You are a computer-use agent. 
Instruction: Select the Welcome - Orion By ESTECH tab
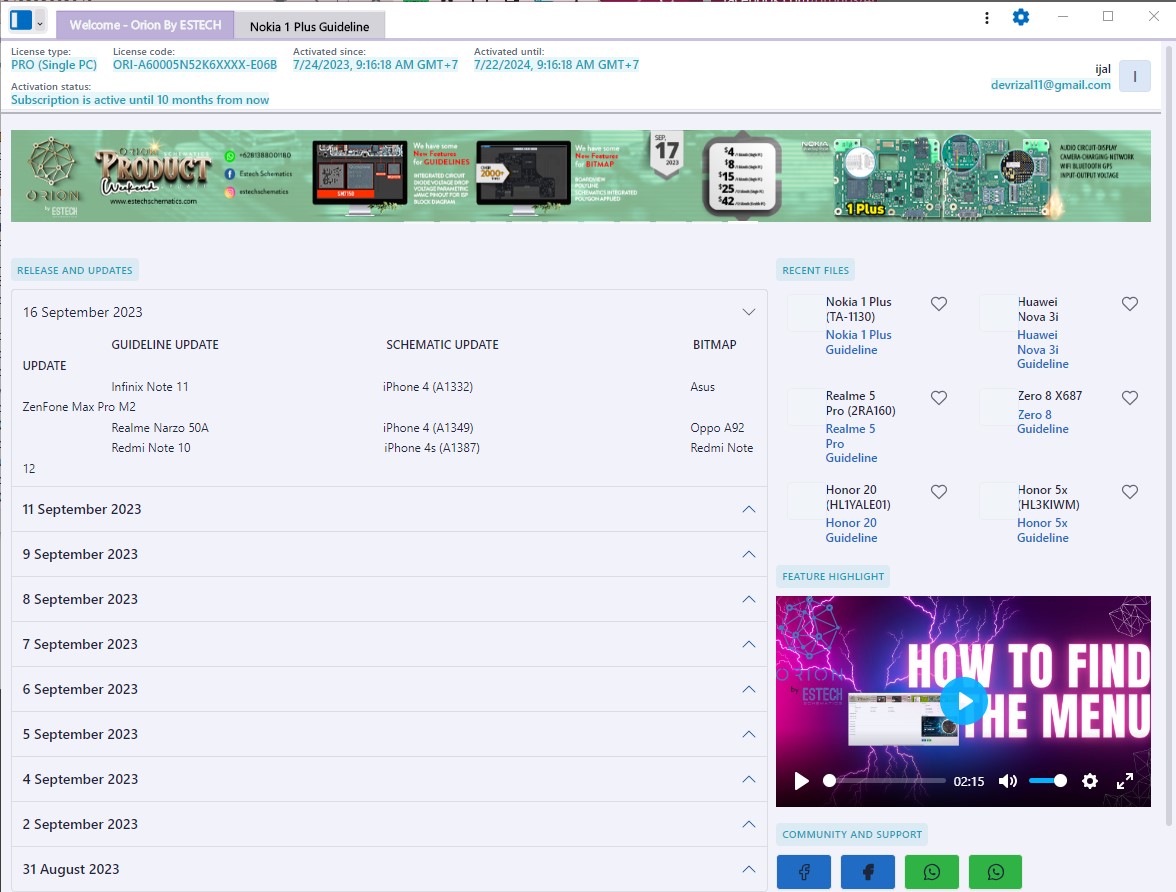[x=146, y=25]
